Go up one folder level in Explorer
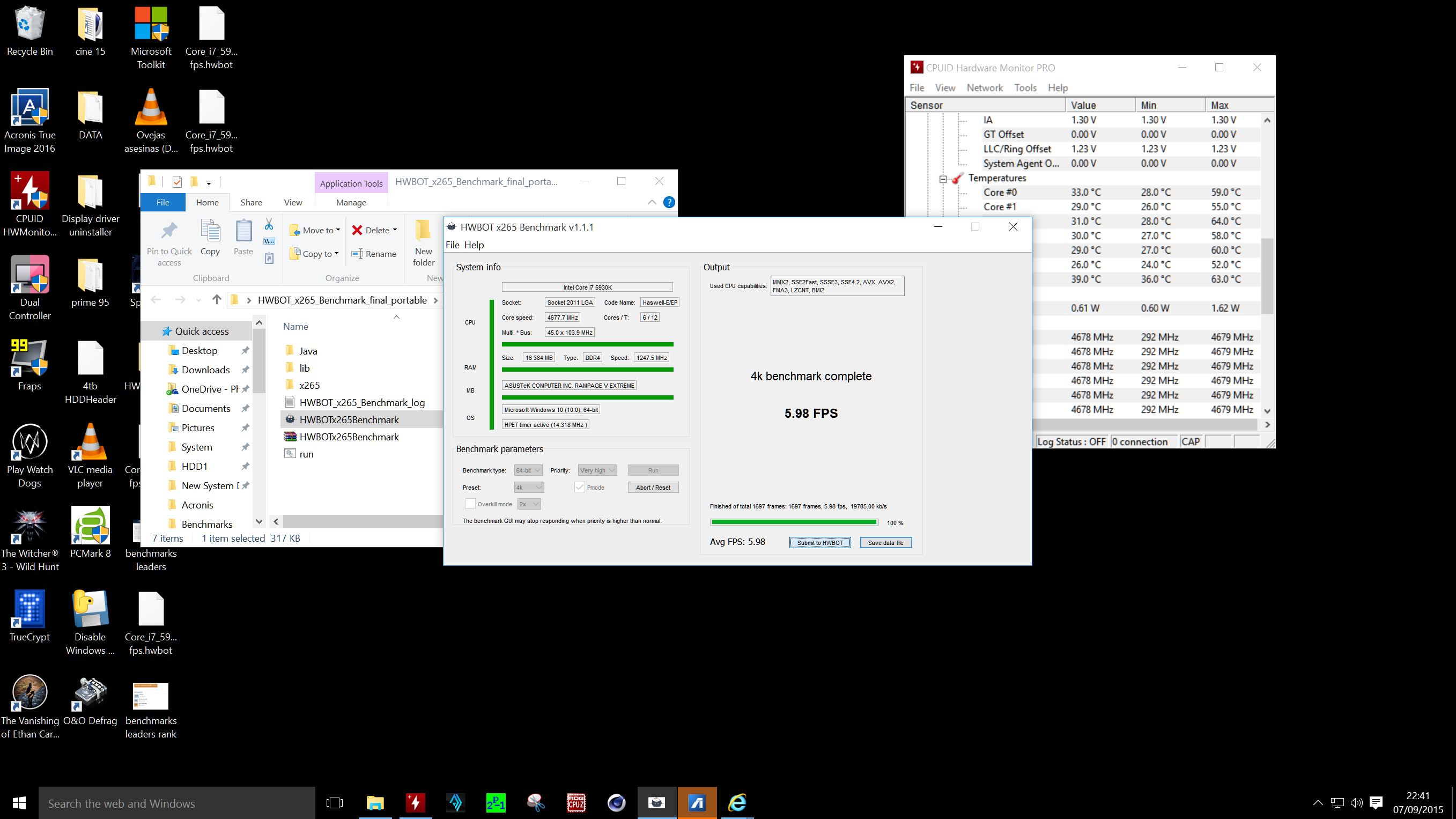1456x819 pixels. pos(217,300)
